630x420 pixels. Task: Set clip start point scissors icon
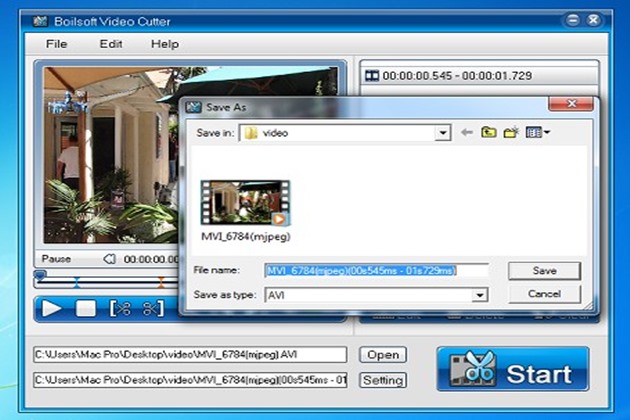pyautogui.click(x=121, y=309)
